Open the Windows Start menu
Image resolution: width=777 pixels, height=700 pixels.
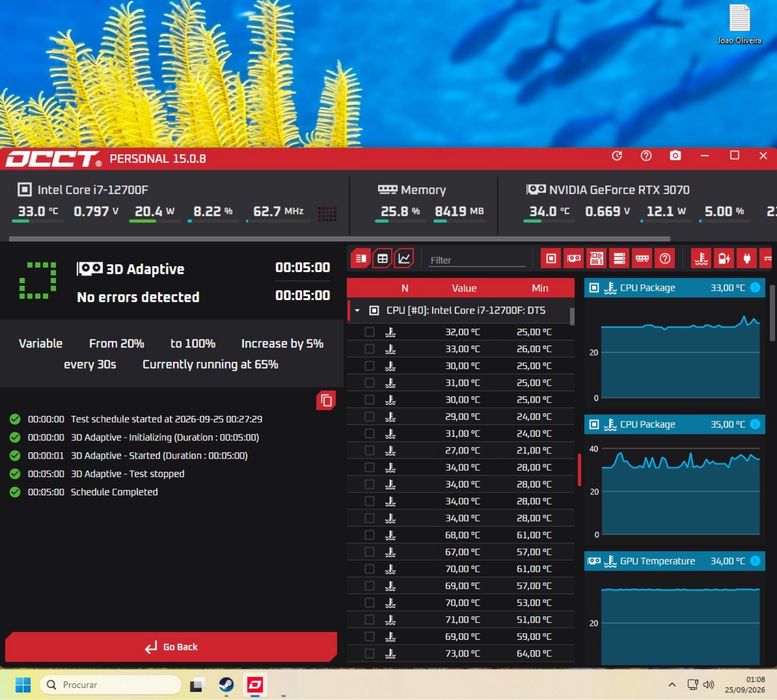(23, 685)
